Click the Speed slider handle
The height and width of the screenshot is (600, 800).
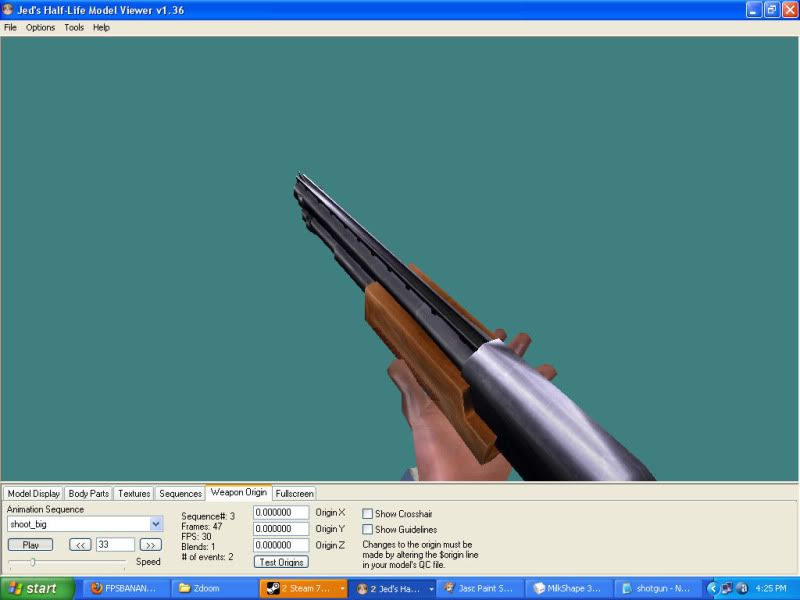(32, 562)
